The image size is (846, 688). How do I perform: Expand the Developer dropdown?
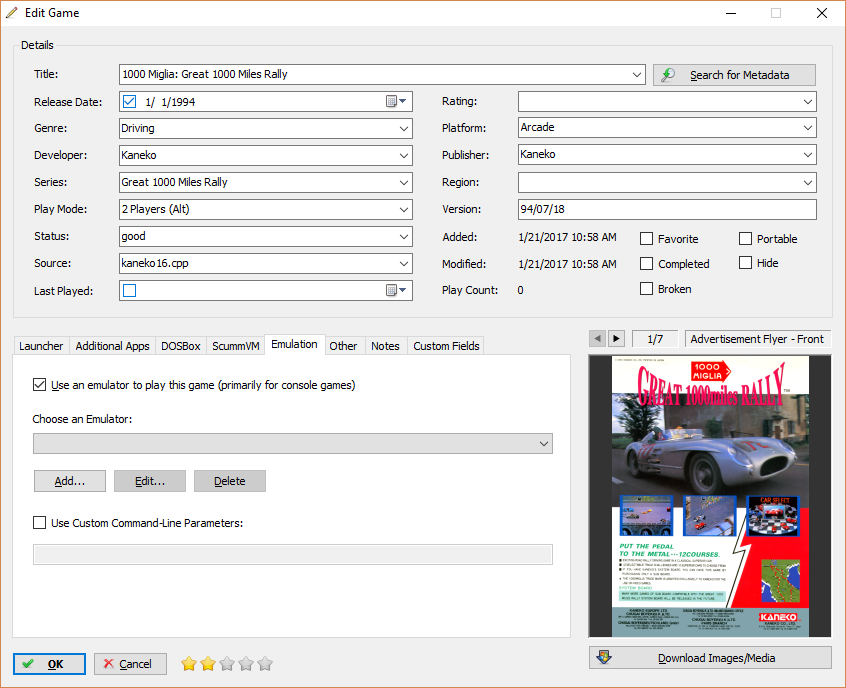point(404,155)
